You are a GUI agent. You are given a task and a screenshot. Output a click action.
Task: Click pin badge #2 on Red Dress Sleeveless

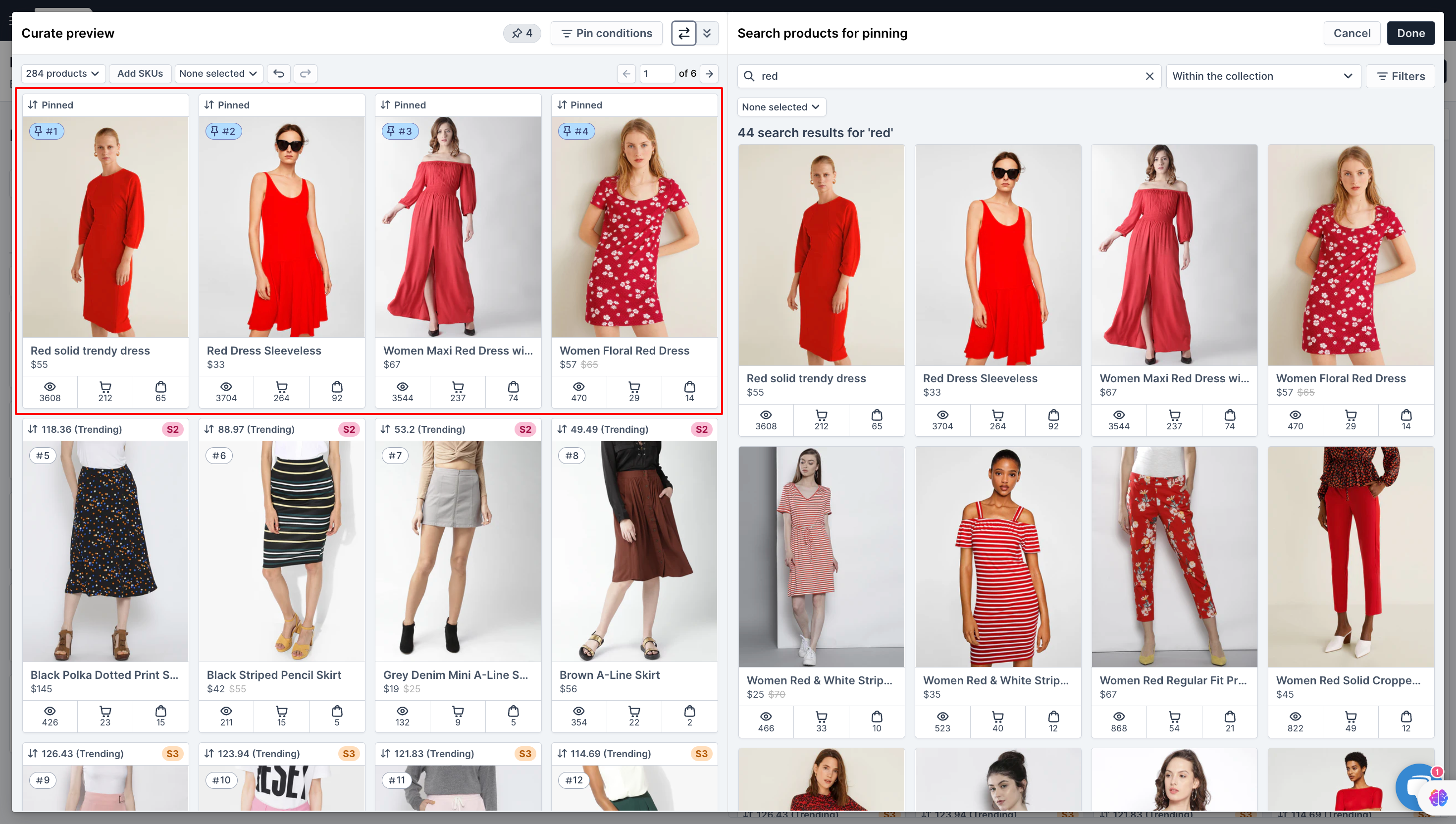click(223, 131)
